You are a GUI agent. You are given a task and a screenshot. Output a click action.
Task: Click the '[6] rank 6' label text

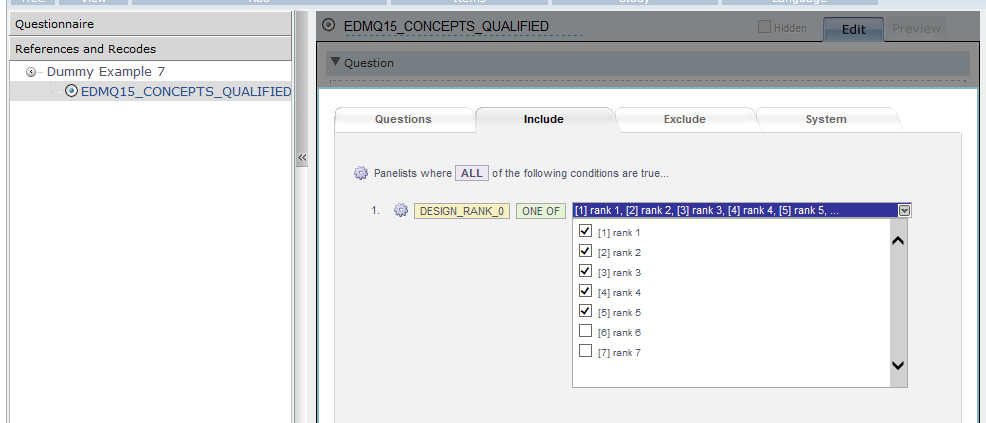[619, 332]
